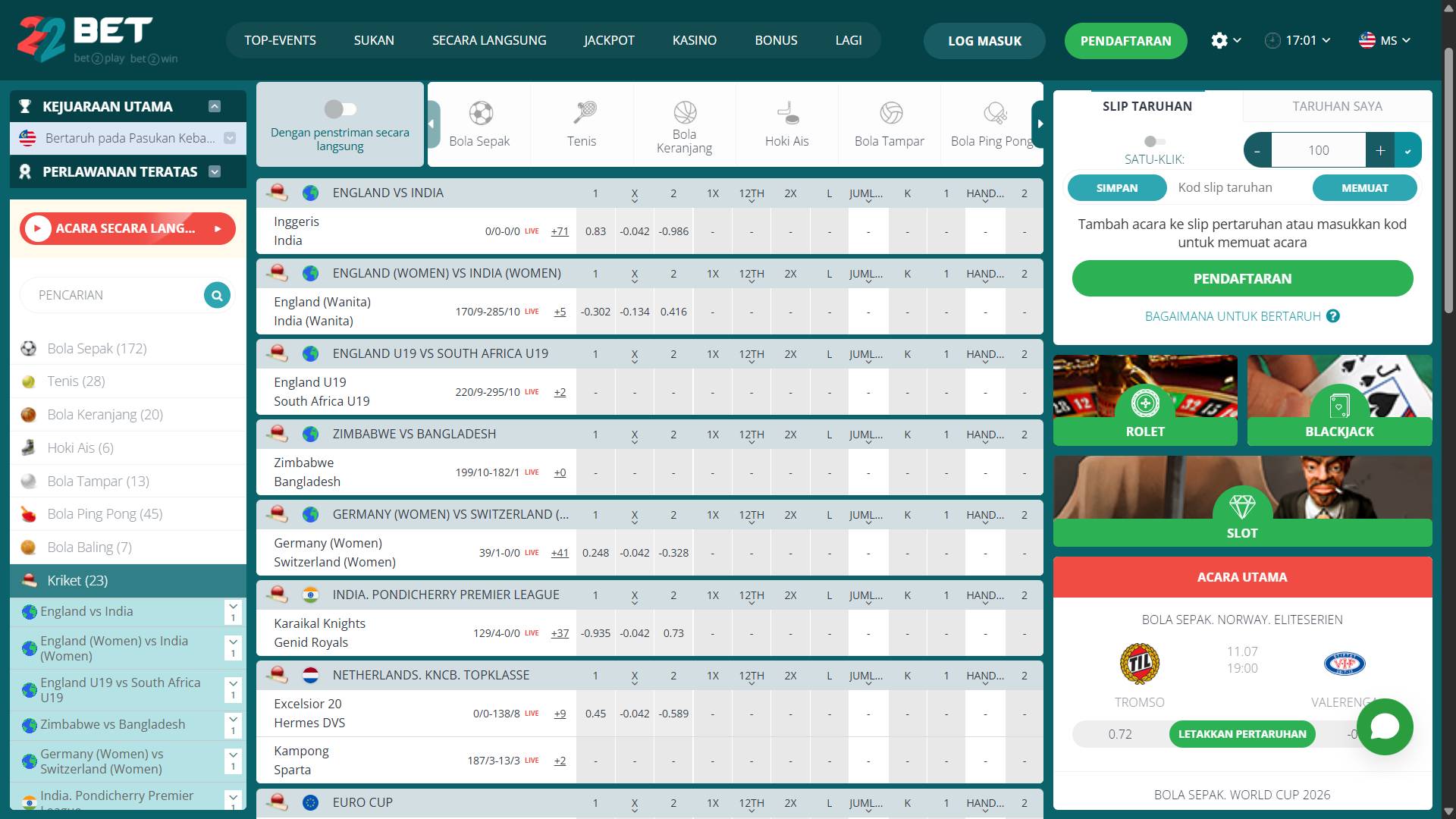1456x819 pixels.
Task: Switch to the Slip Taruhan tab
Action: pos(1147,106)
